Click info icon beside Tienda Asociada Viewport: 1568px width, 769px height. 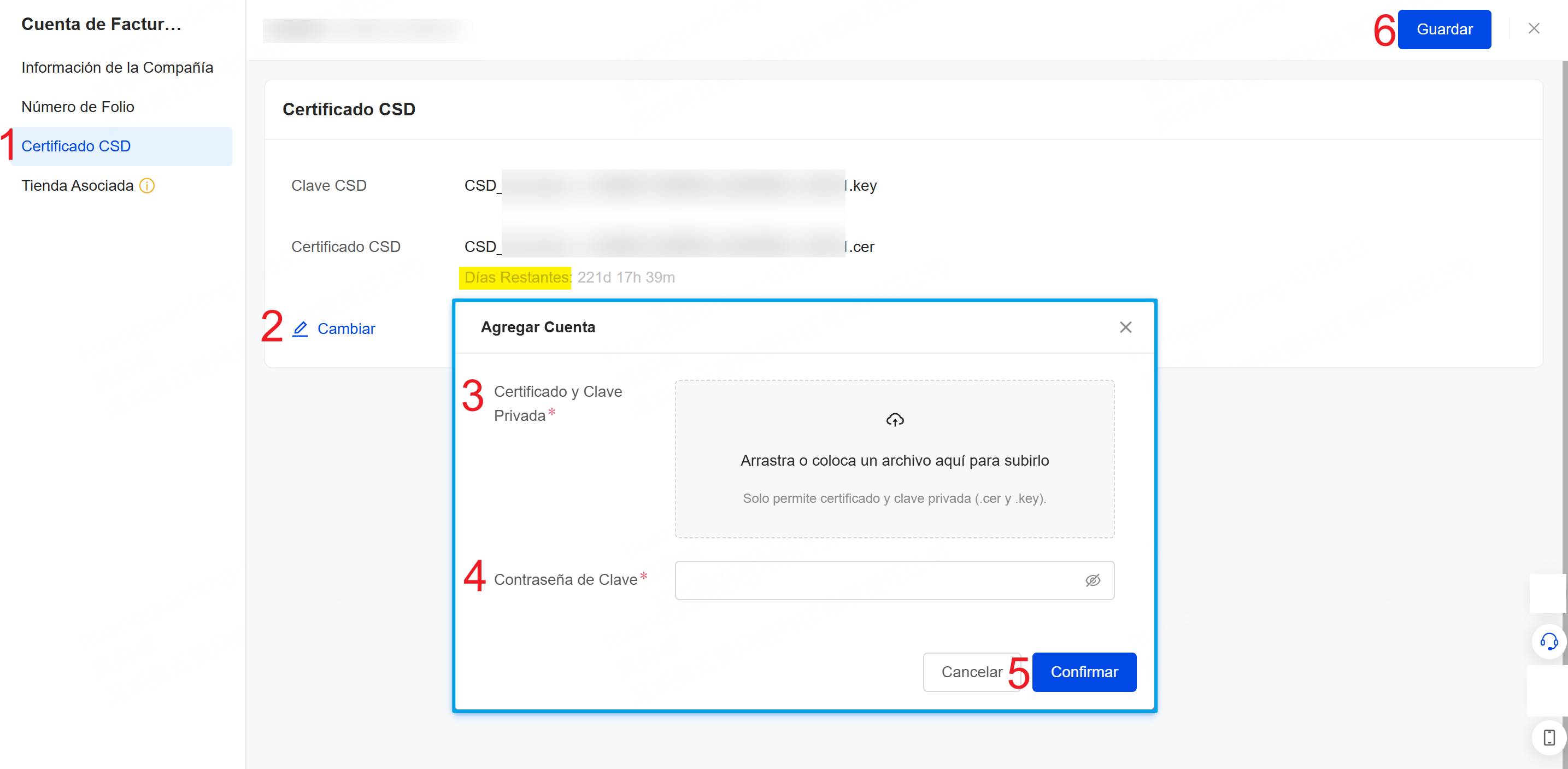148,186
